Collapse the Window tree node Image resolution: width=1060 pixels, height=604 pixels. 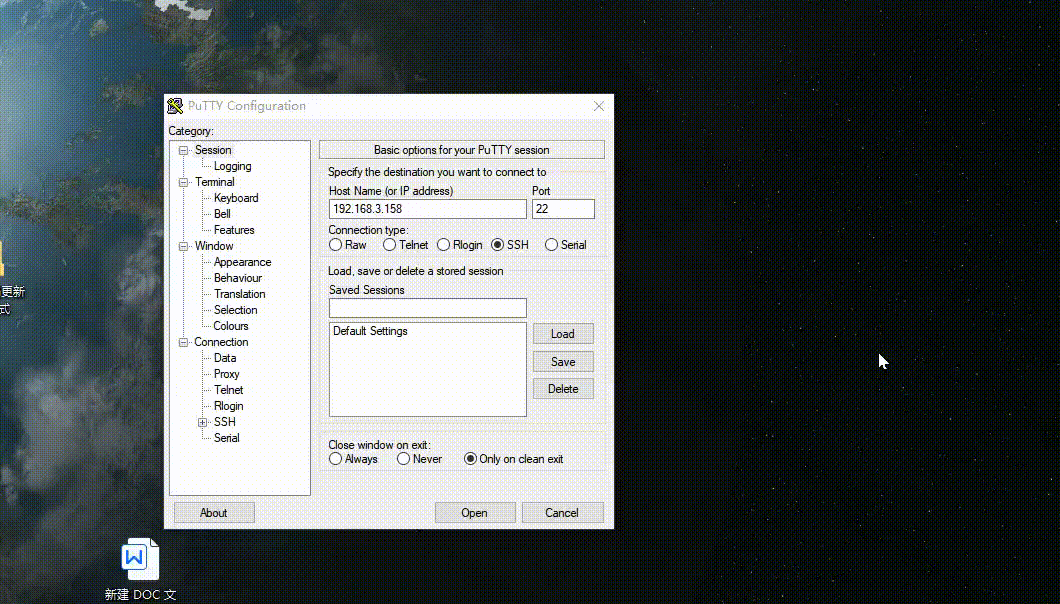click(183, 246)
